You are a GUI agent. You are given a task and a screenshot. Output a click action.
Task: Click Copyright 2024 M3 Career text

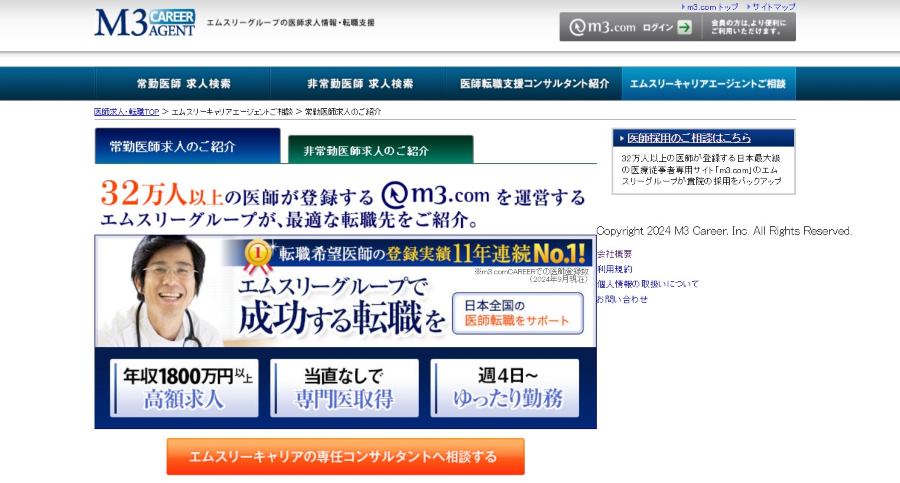[724, 231]
